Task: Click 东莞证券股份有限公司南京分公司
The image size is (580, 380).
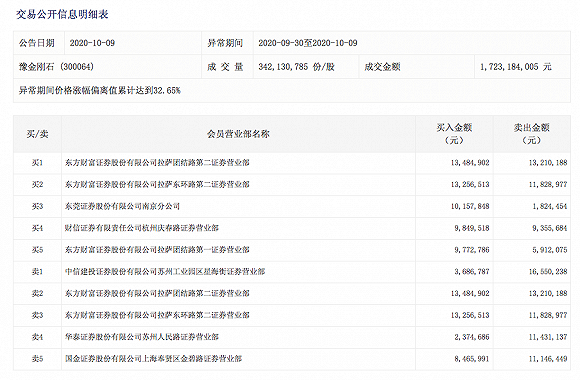Action: pyautogui.click(x=122, y=206)
